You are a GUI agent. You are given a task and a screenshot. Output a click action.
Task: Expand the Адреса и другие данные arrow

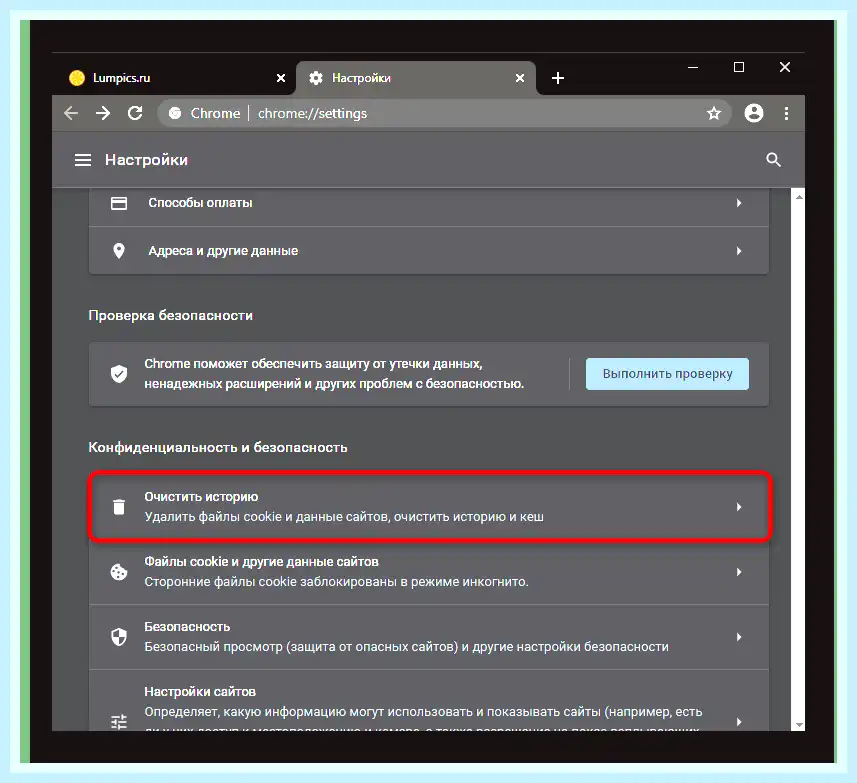tap(739, 251)
